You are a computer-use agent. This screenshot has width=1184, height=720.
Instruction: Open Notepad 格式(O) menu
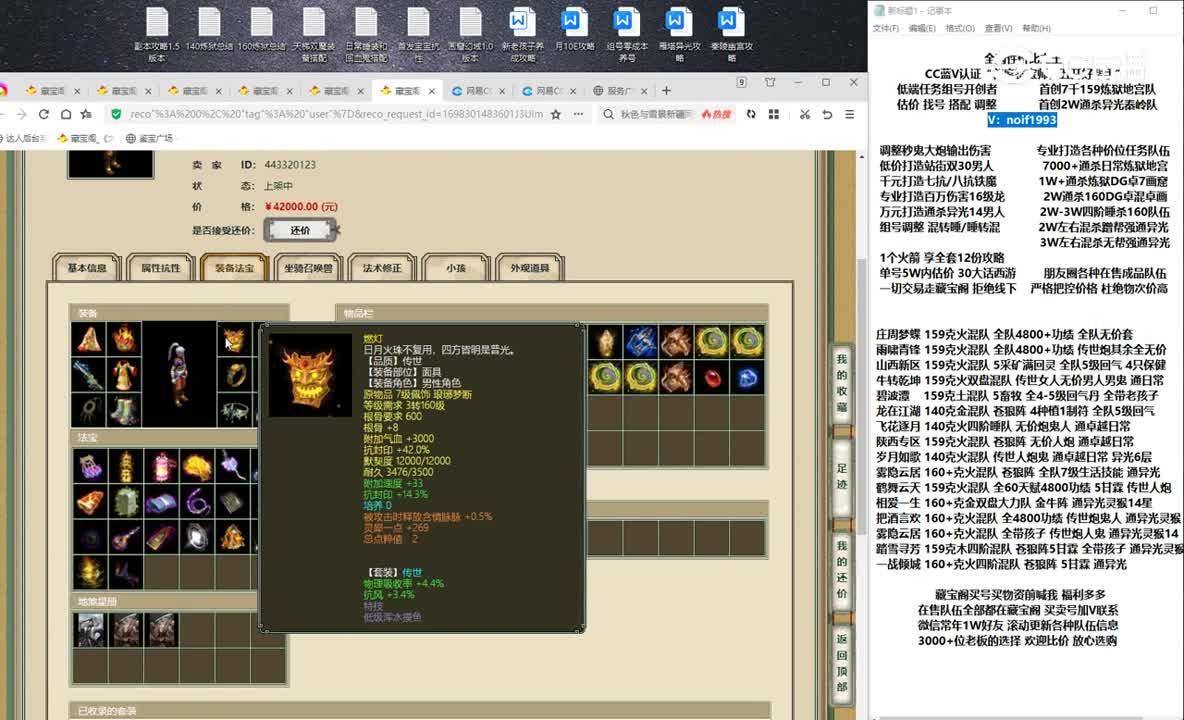960,28
